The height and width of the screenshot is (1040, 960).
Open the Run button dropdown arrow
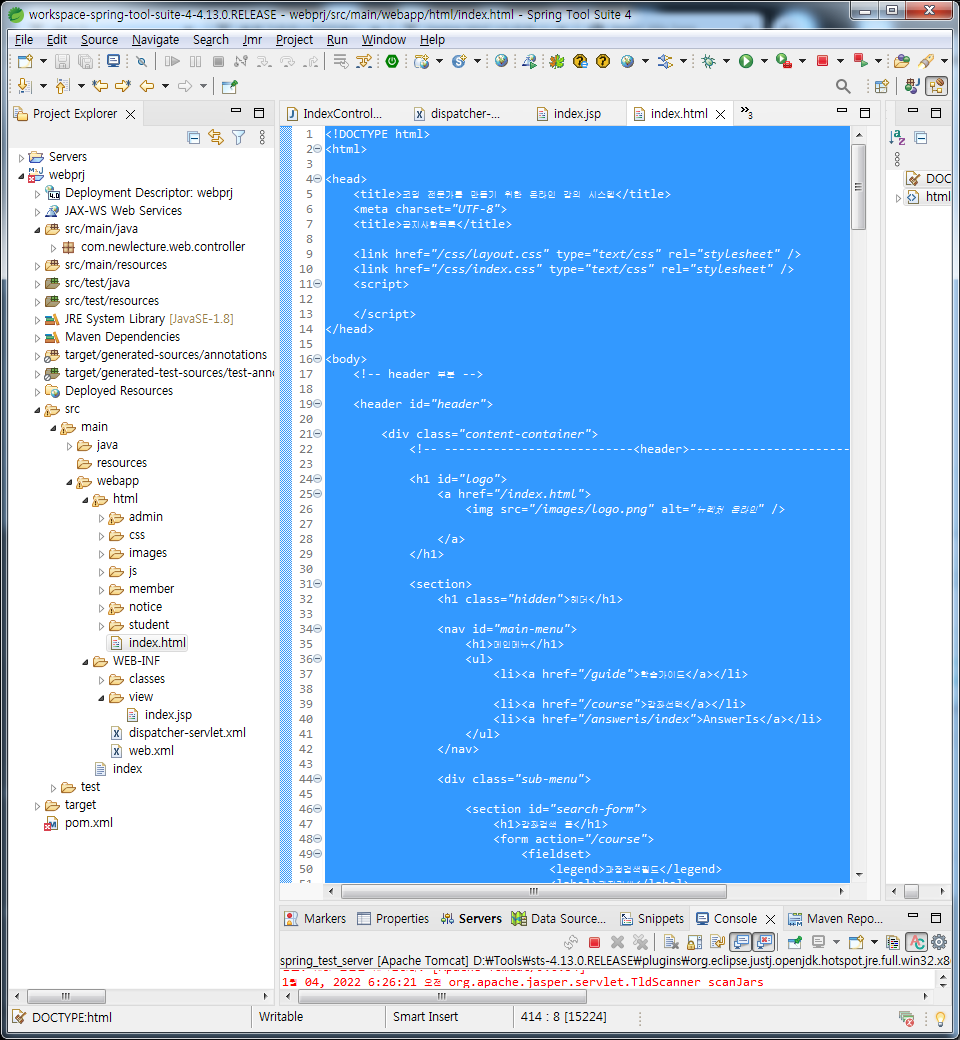point(764,62)
